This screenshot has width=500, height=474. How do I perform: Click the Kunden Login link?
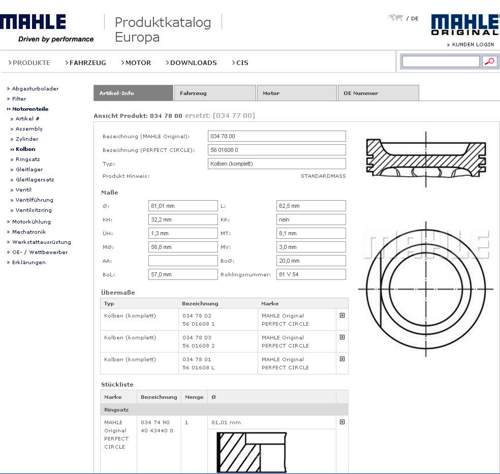click(470, 45)
